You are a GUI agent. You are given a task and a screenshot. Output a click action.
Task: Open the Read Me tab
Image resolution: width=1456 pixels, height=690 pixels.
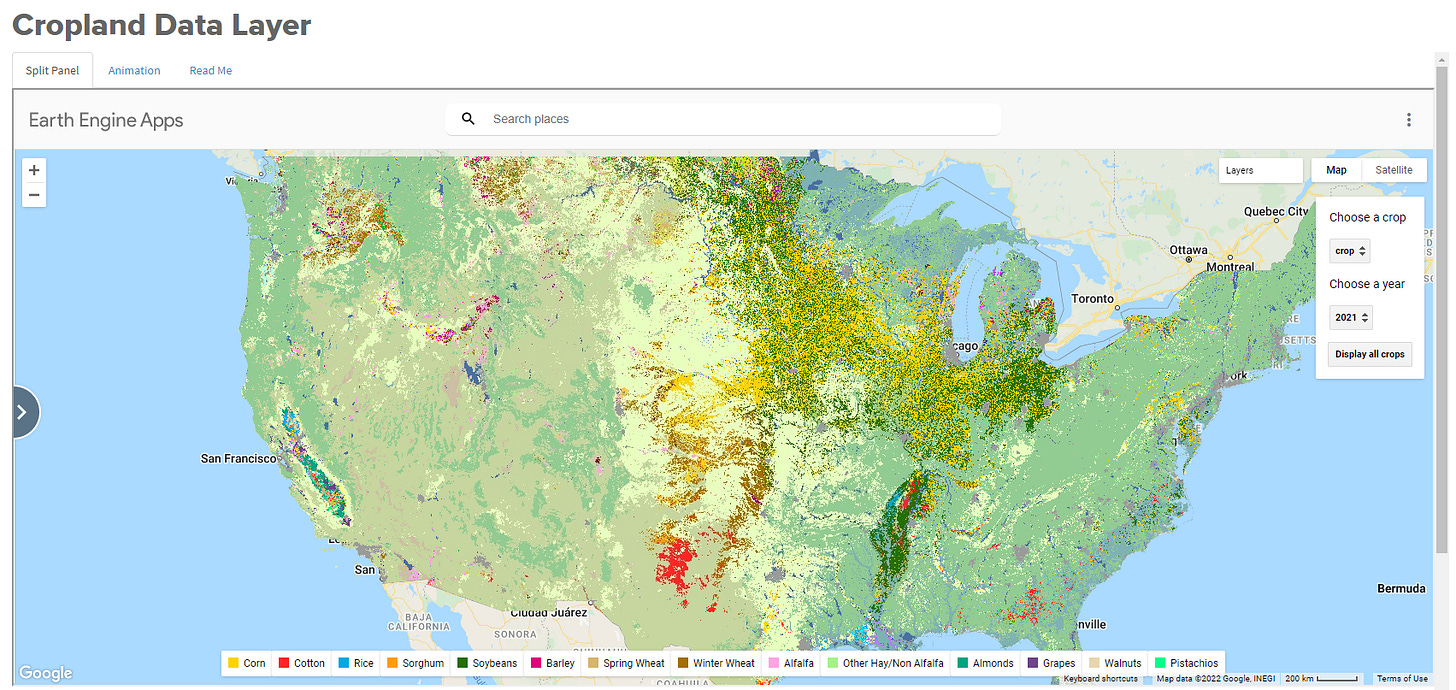tap(211, 70)
